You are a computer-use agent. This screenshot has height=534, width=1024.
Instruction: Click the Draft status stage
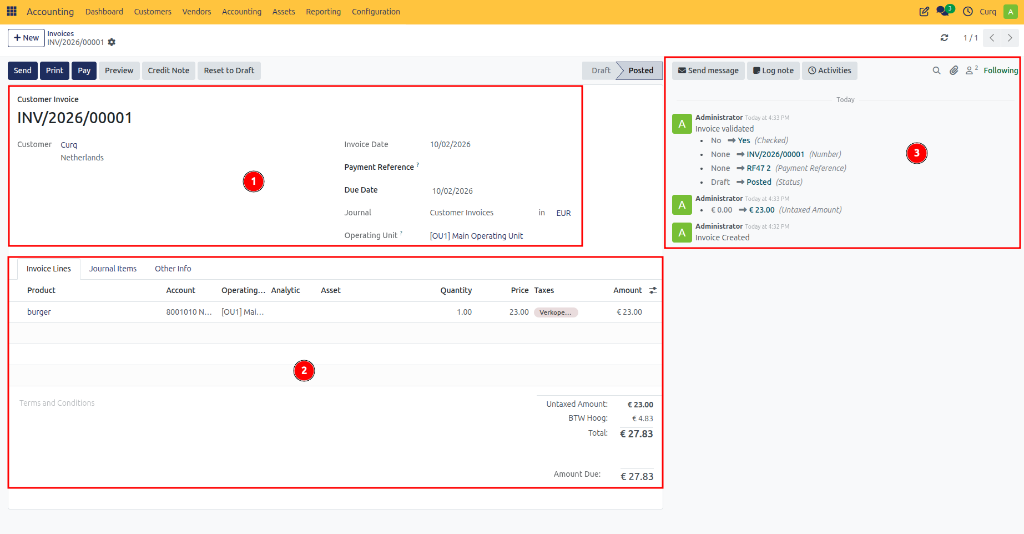[600, 71]
